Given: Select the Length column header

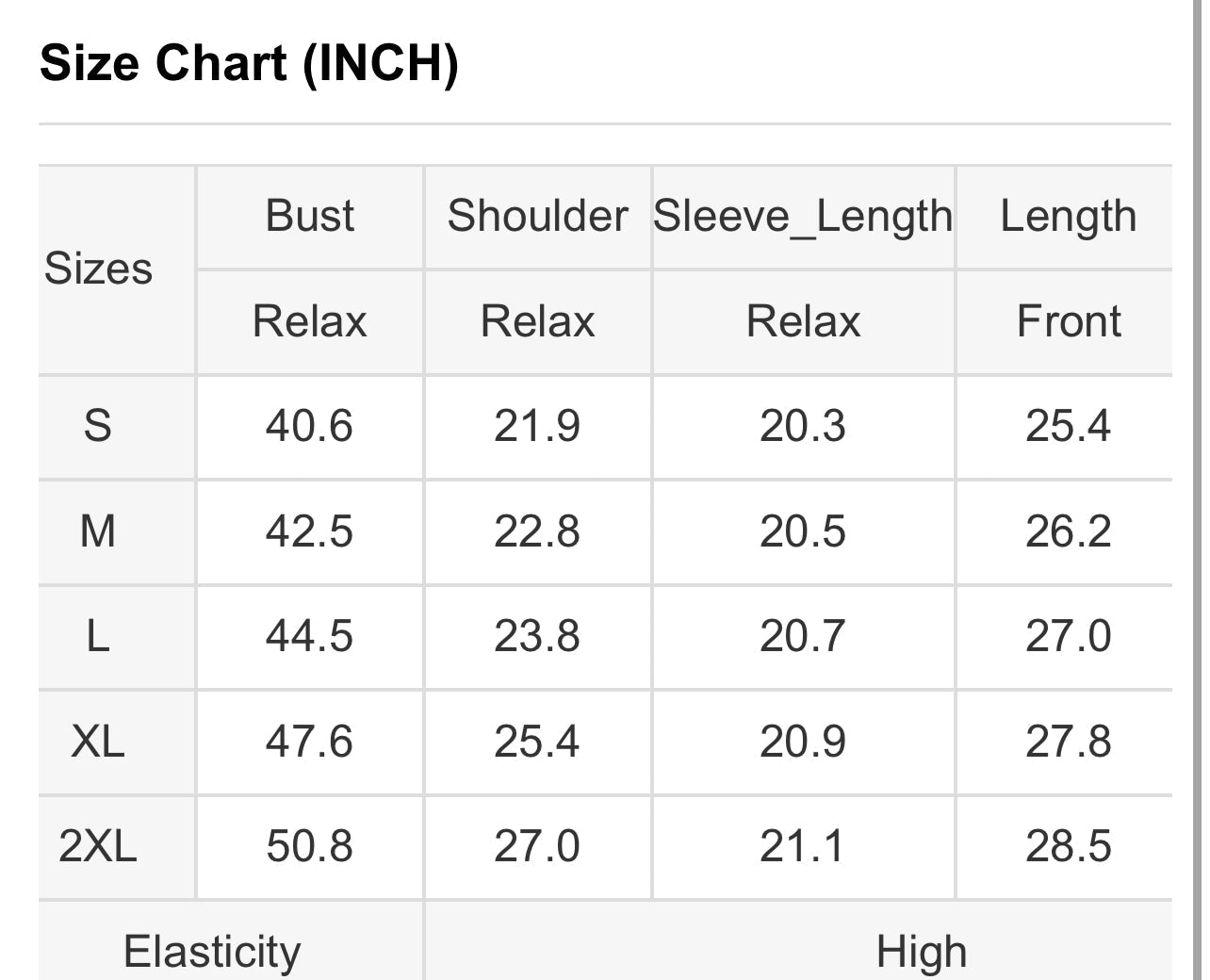Looking at the screenshot, I should (x=1068, y=216).
